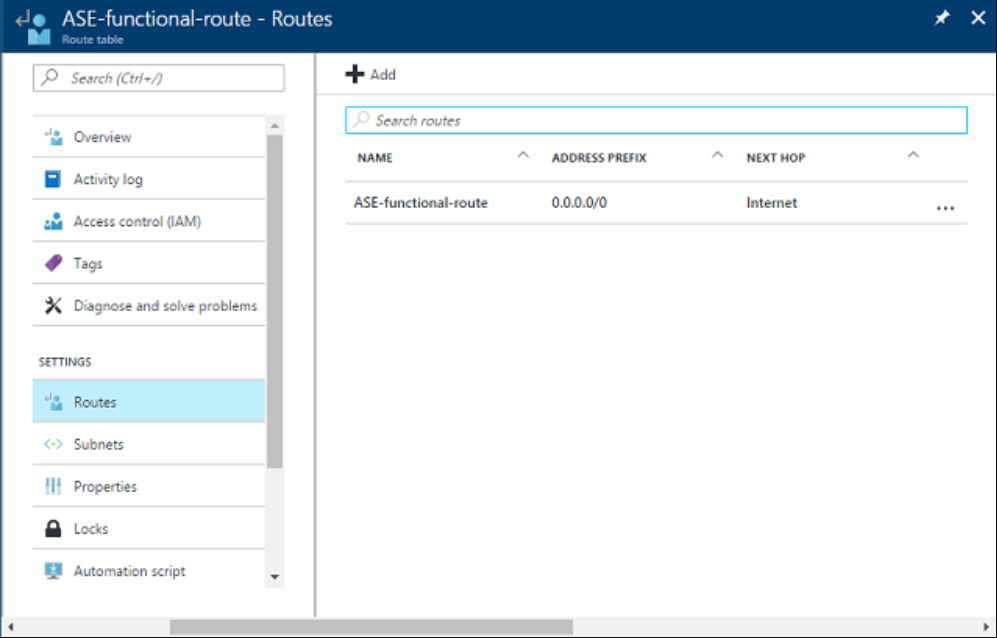Viewport: 997px width, 638px height.
Task: Click the Locks padlock icon
Action: pyautogui.click(x=53, y=529)
